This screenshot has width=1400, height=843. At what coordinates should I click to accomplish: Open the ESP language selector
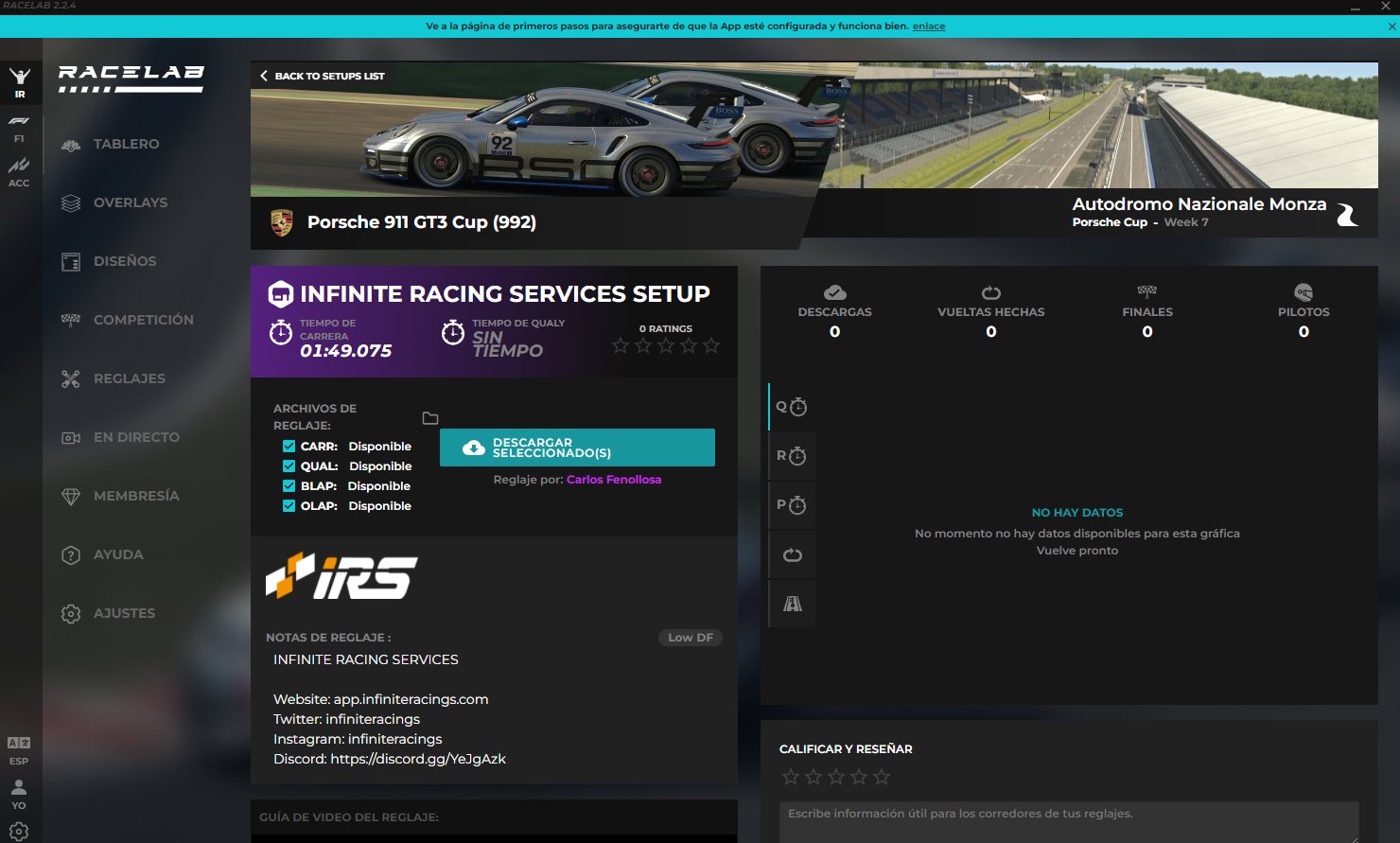click(x=19, y=751)
